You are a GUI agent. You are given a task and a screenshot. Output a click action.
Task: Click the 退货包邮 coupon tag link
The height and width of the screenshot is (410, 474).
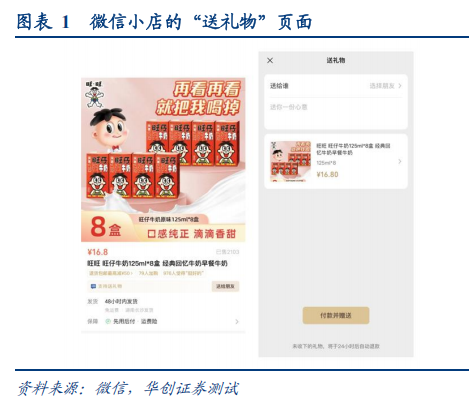coord(111,273)
